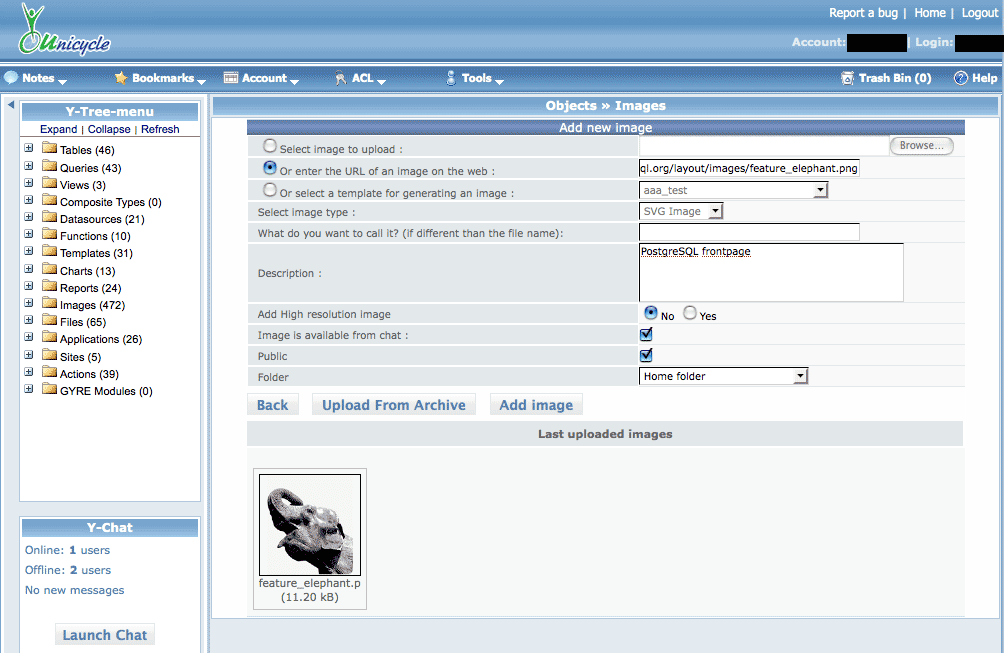Open the Account menu
Viewport: 1004px width, 653px height.
click(x=256, y=78)
